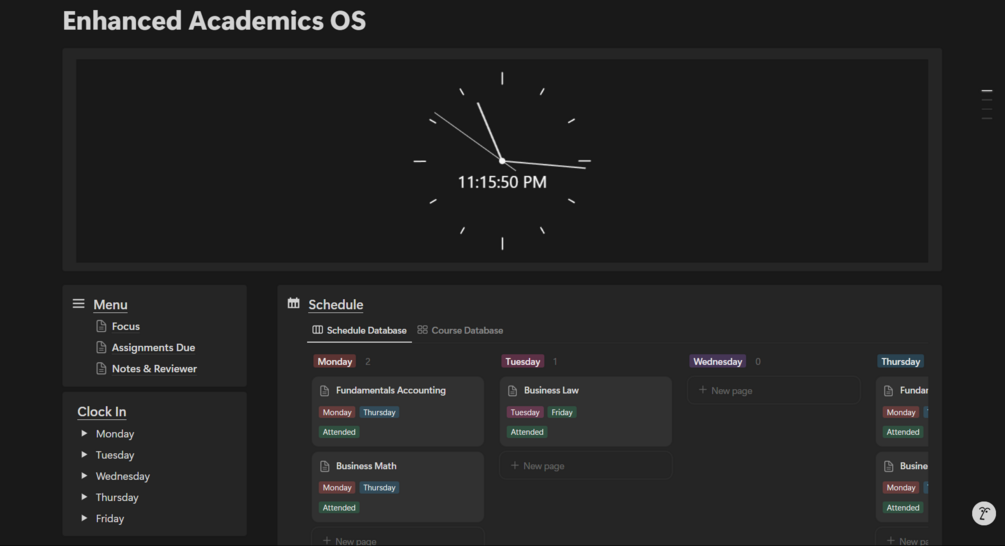The height and width of the screenshot is (546, 1005).
Task: Expand the Monday toggle under Clock In
Action: [x=84, y=434]
